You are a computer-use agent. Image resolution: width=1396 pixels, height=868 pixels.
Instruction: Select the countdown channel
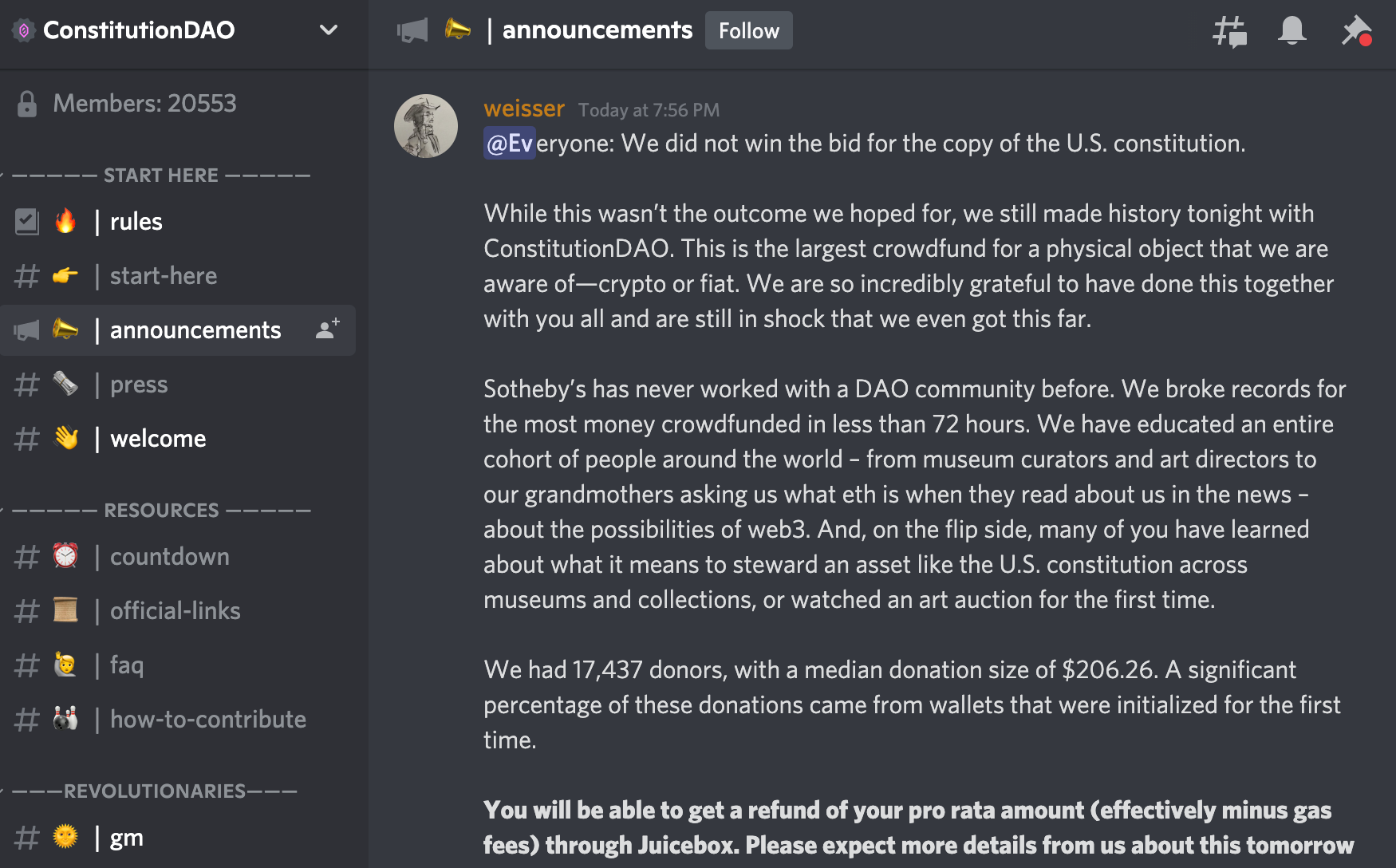click(x=169, y=557)
